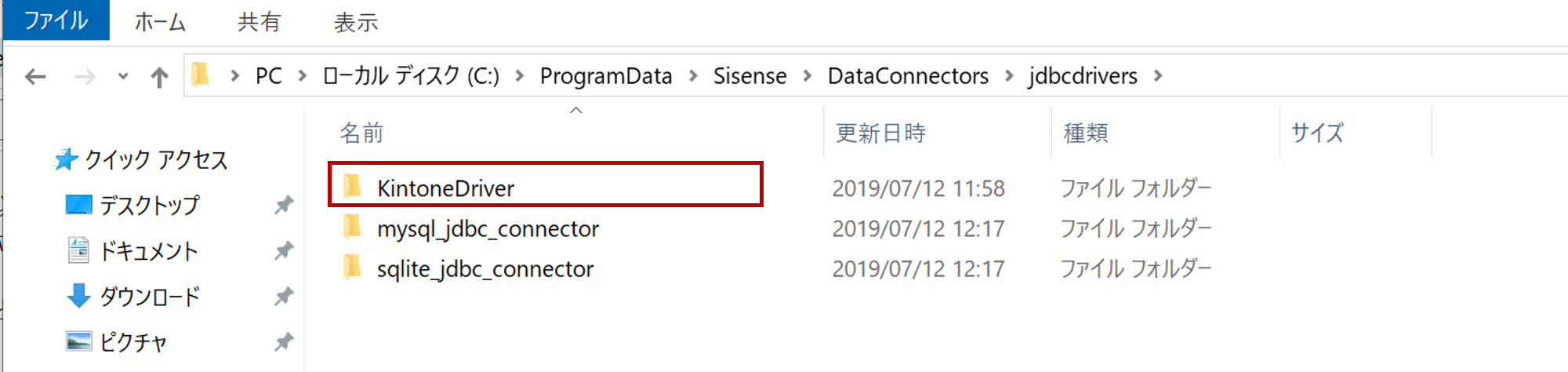Open the ファイル menu tab
Viewport: 1568px width, 372px height.
[56, 20]
